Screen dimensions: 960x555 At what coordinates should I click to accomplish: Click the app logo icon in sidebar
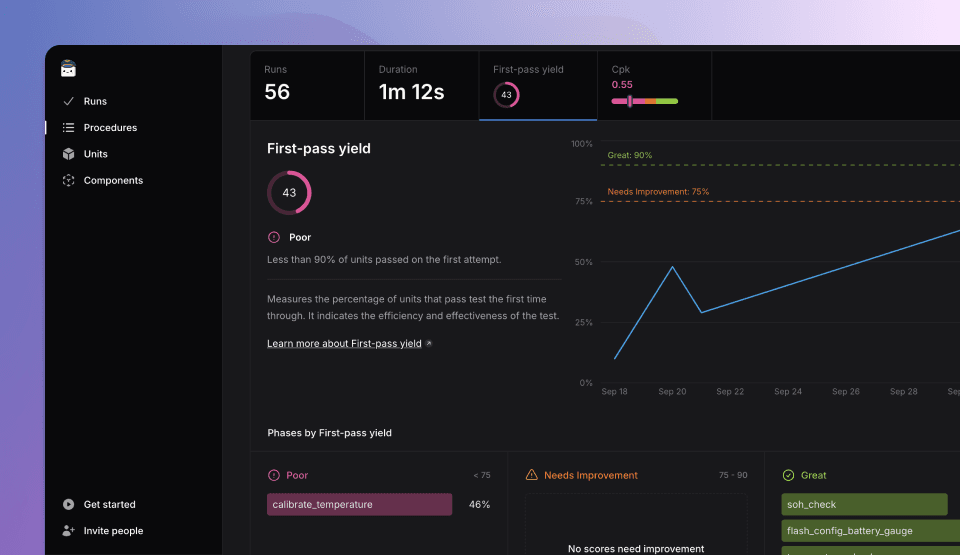pos(68,69)
